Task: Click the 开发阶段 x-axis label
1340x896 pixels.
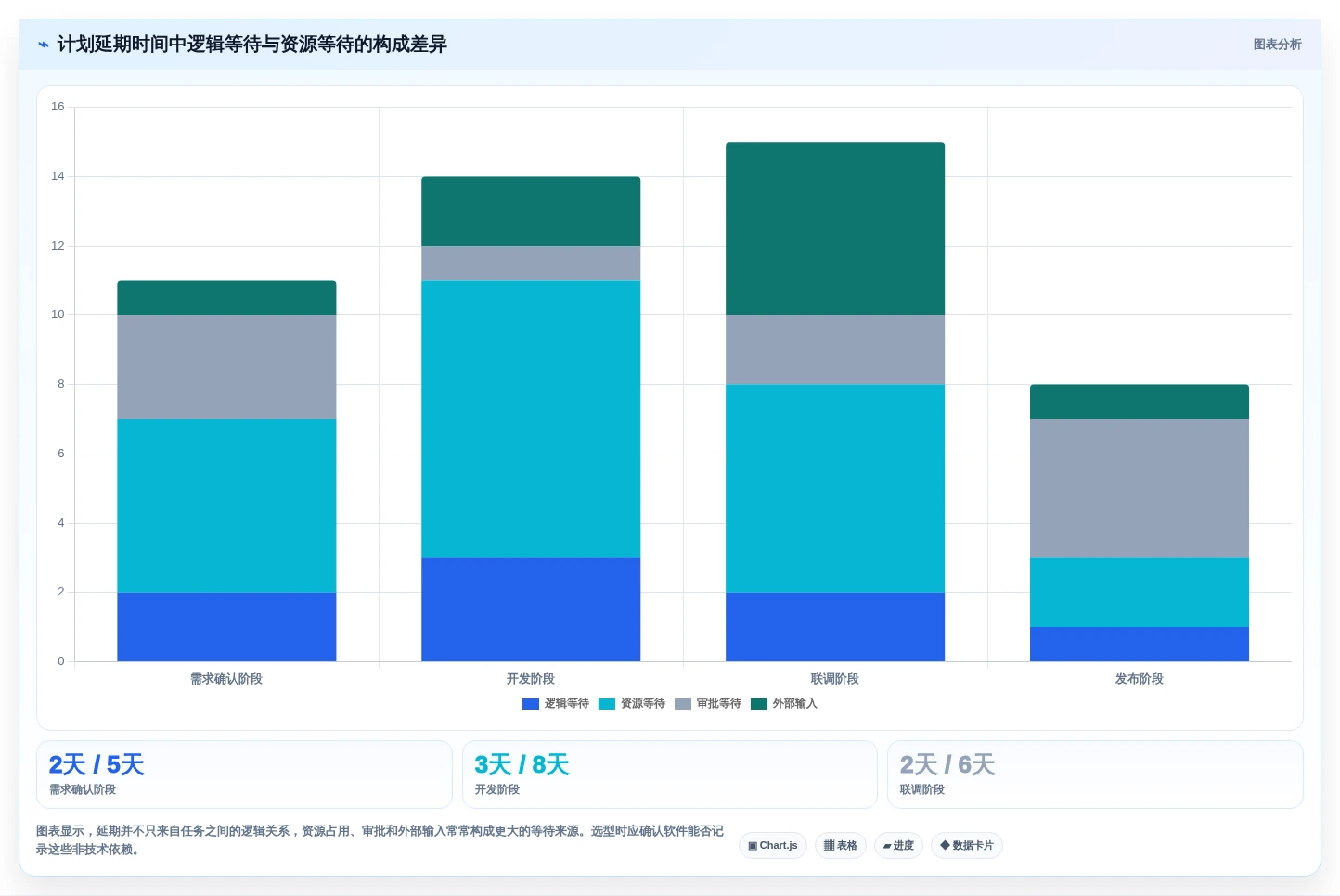Action: pos(531,679)
